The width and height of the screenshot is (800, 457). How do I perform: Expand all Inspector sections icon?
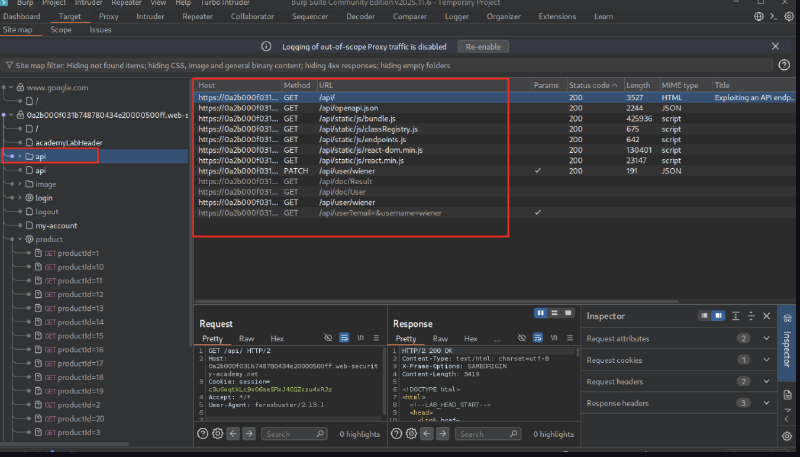(x=735, y=316)
